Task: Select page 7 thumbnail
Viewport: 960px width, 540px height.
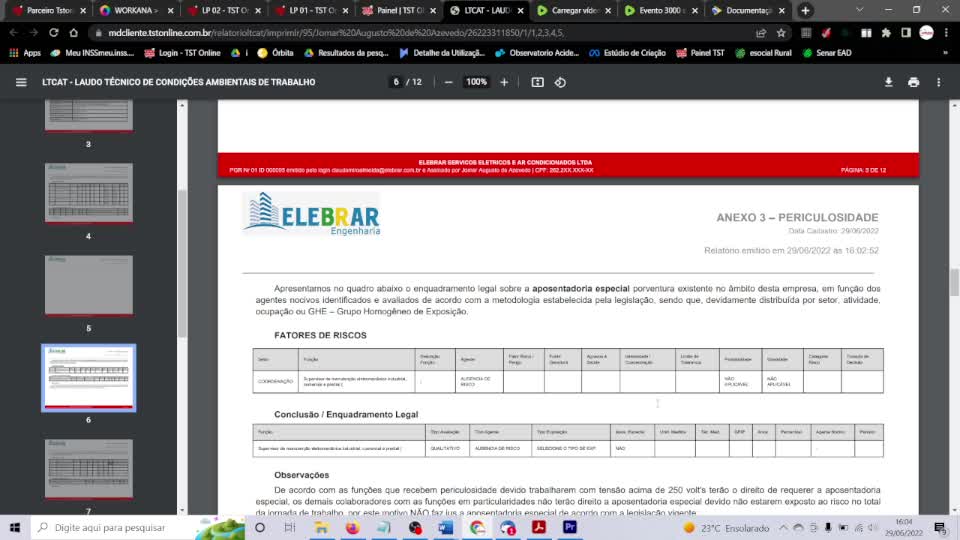Action: [x=89, y=469]
